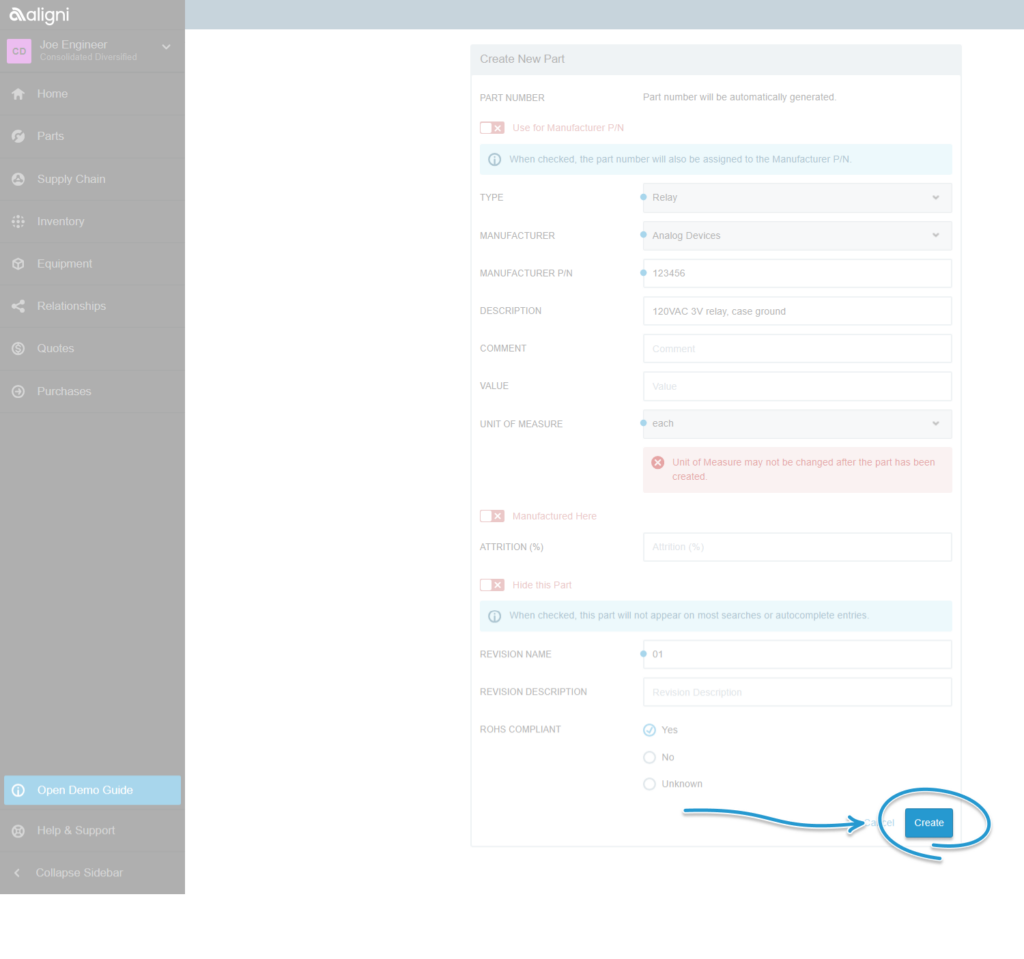Click inside the Comment field
The width and height of the screenshot is (1024, 959).
click(797, 348)
